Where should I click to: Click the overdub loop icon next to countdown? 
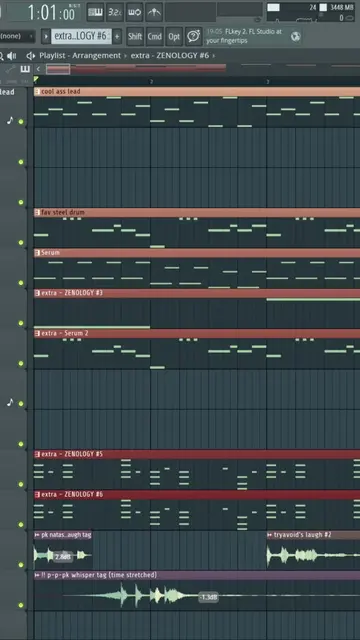134,13
